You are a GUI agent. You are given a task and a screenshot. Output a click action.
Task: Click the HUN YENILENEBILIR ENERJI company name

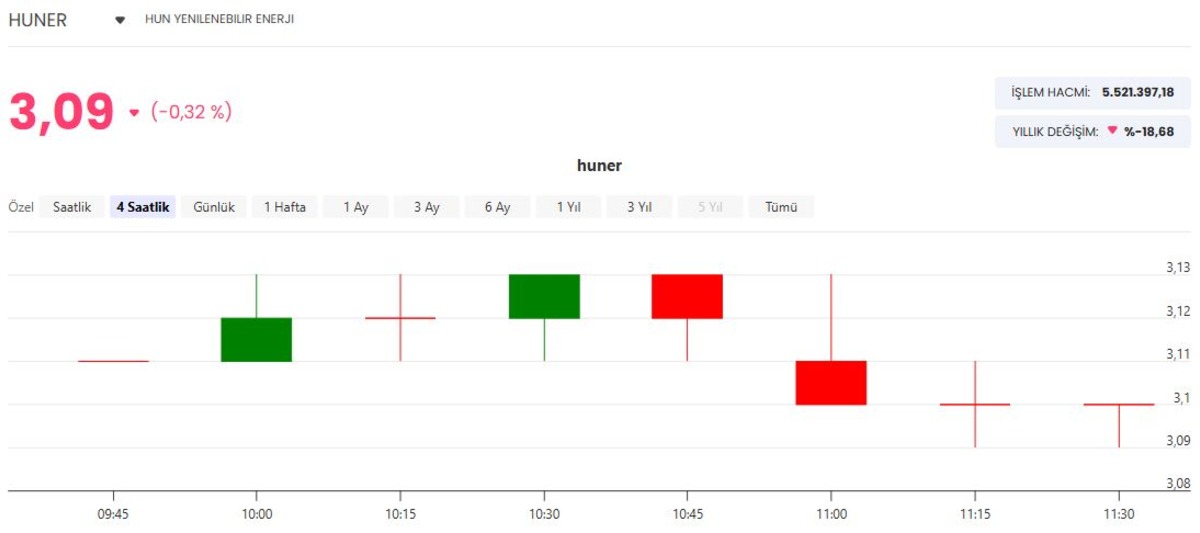pos(219,19)
